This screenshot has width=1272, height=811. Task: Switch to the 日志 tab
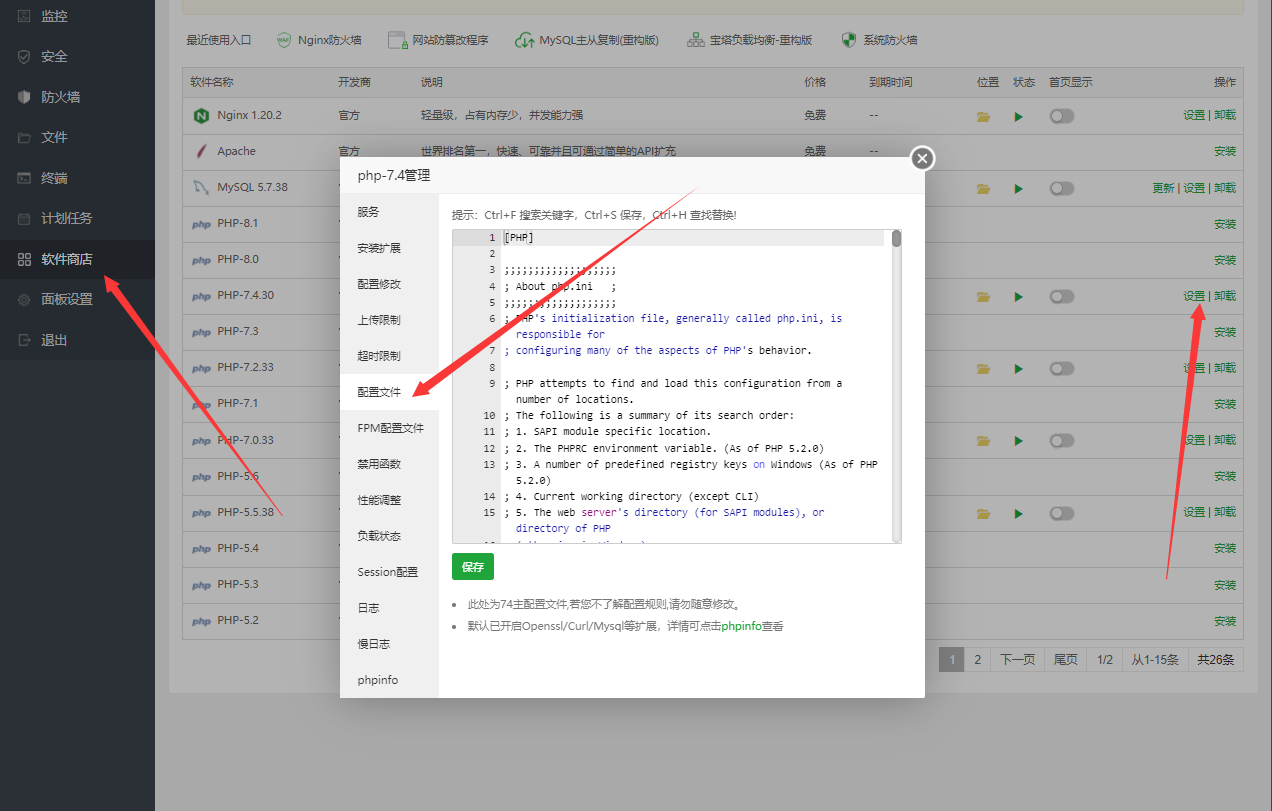point(389,608)
